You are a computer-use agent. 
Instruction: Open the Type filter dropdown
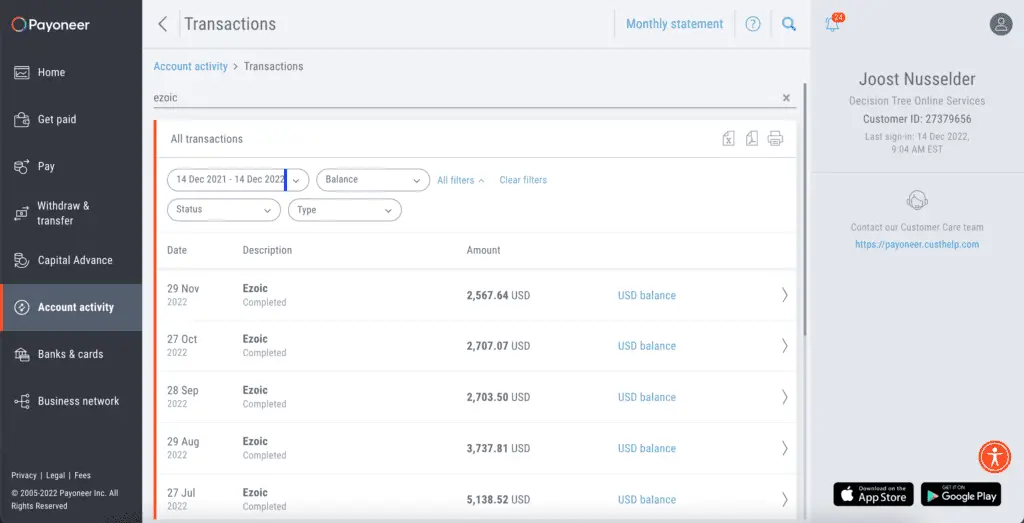pyautogui.click(x=345, y=210)
